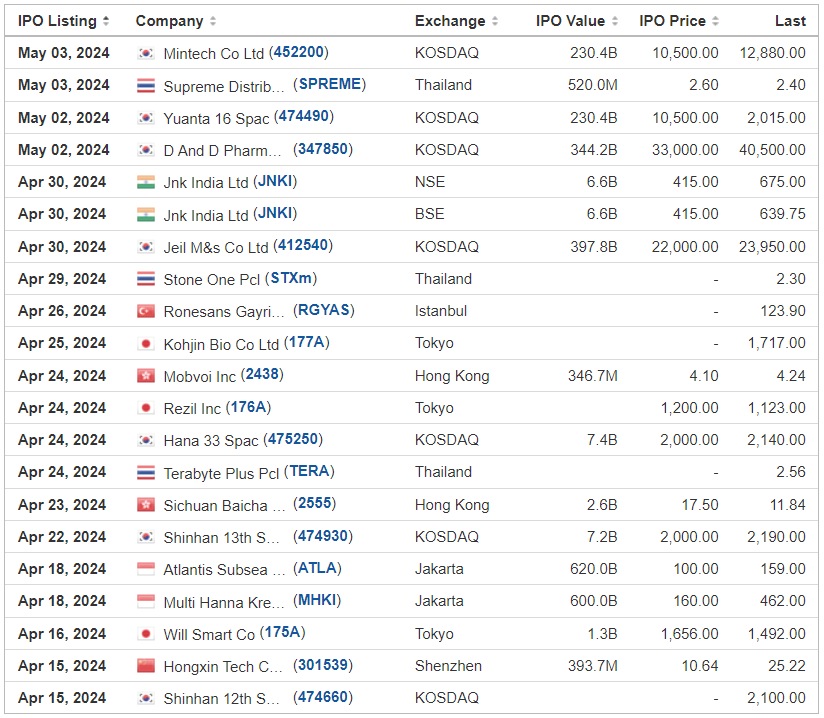Open the TERA ticker link
824x718 pixels.
[309, 471]
